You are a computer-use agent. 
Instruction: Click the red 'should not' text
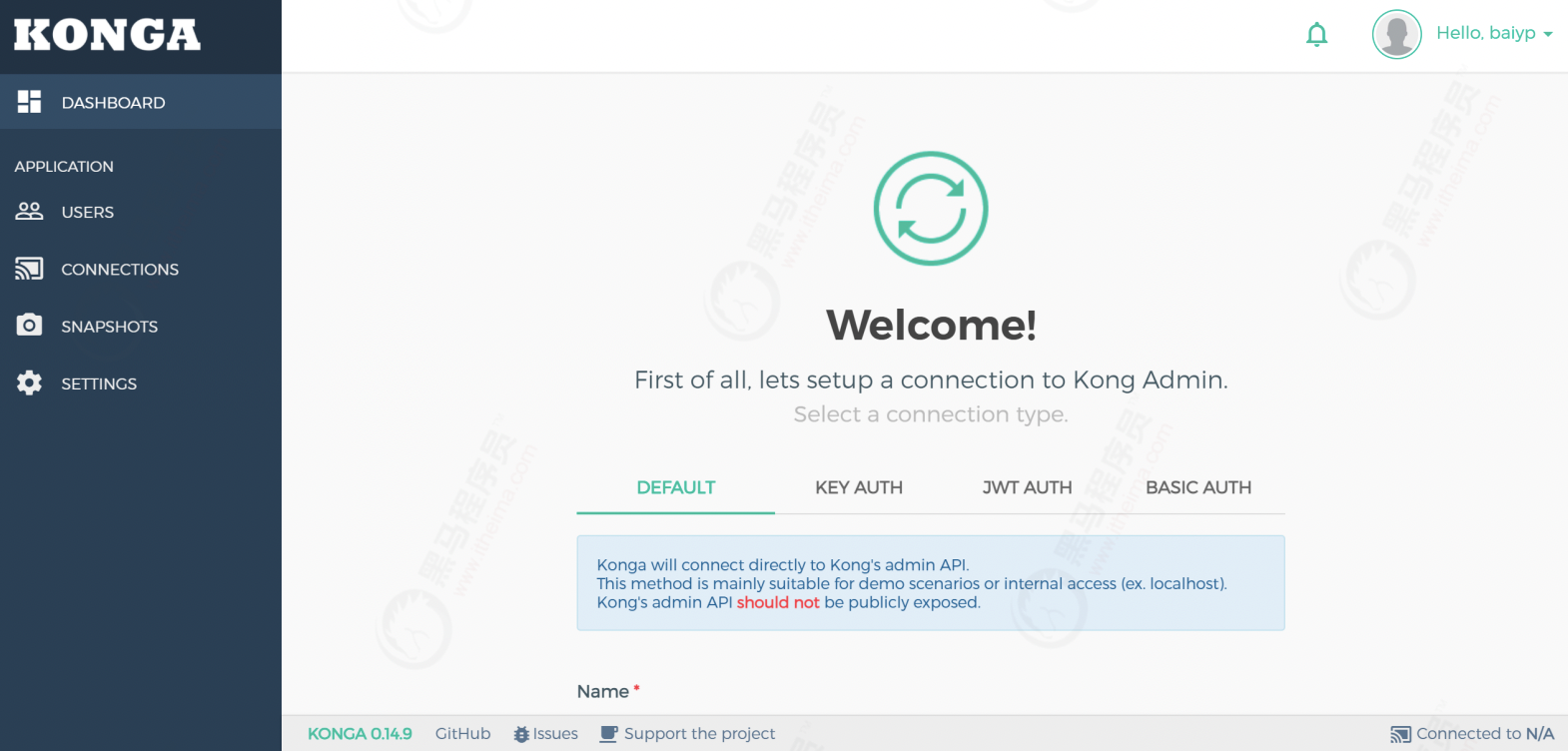778,602
